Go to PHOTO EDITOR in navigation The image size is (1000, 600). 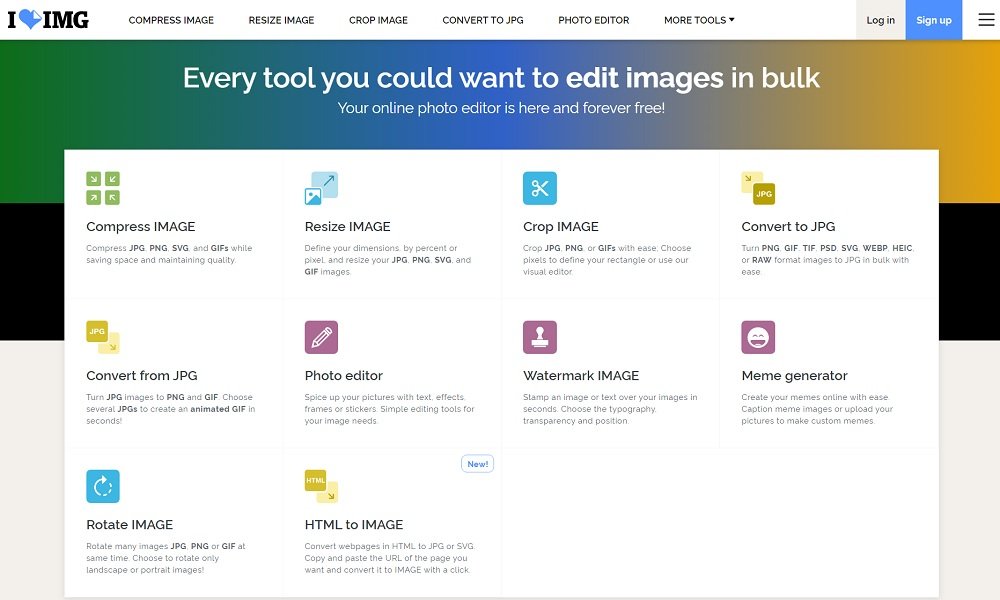coord(594,20)
